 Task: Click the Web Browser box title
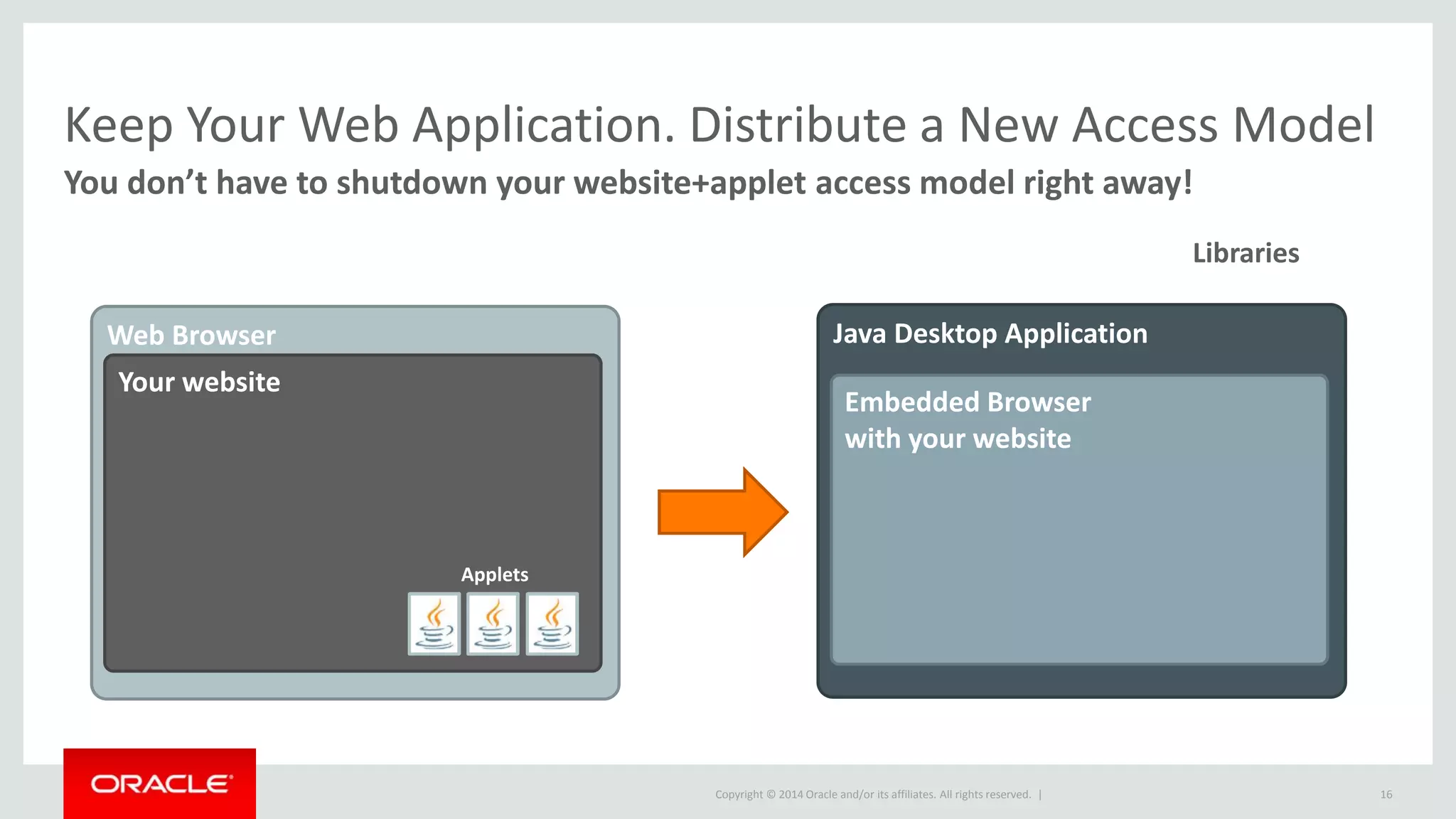191,335
